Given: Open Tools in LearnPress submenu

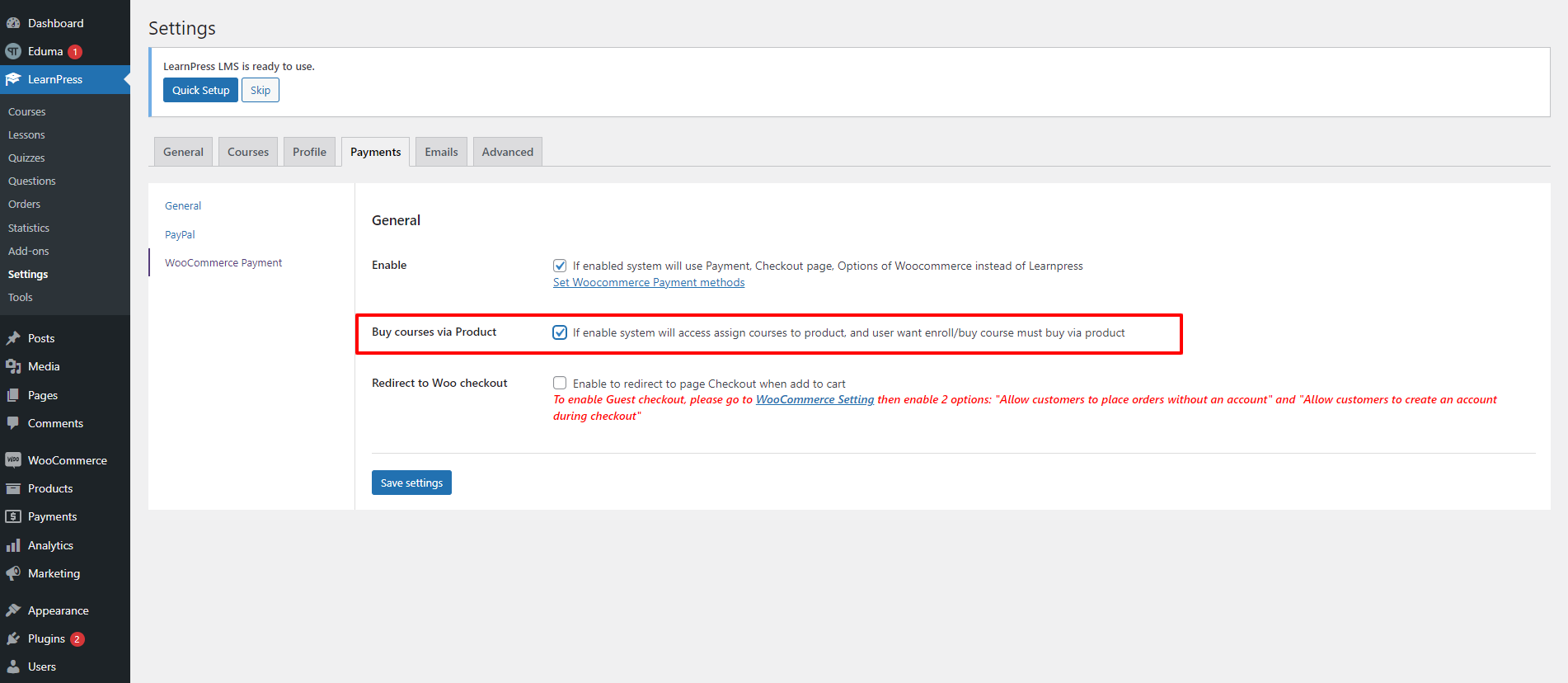Looking at the screenshot, I should pos(21,297).
